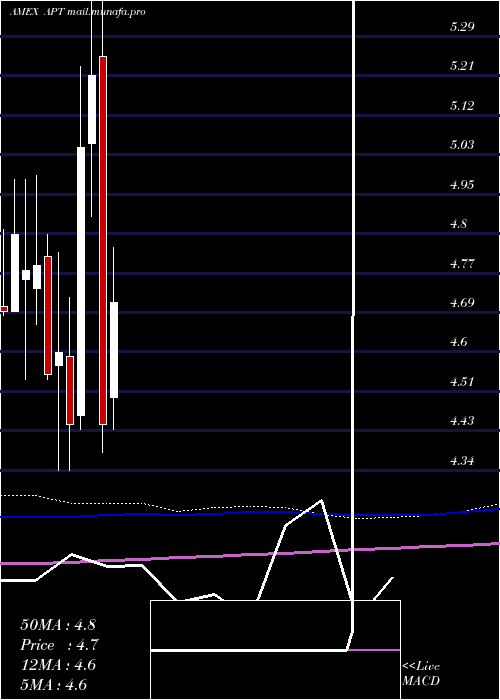Click the tall white candlestick beside 5.03 line
Screen dimensions: 500x700
(81, 281)
